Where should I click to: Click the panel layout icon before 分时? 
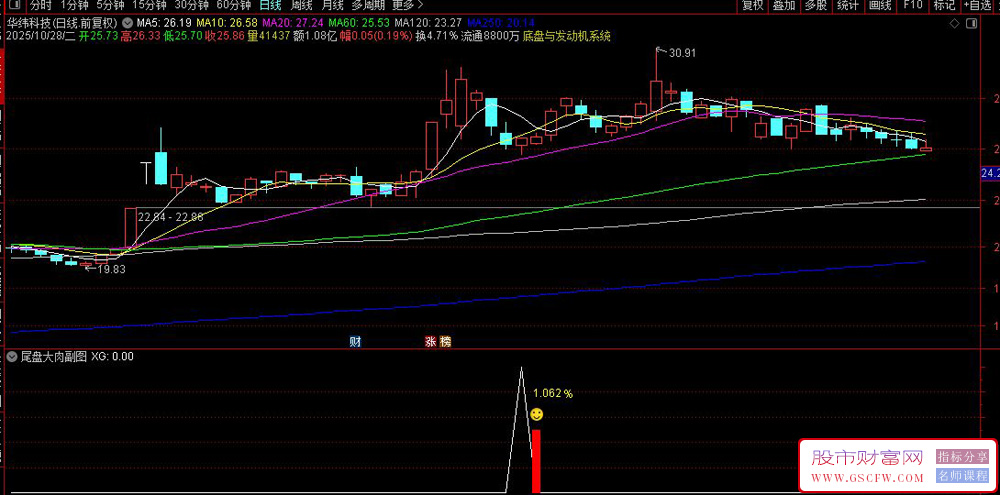click(16, 5)
